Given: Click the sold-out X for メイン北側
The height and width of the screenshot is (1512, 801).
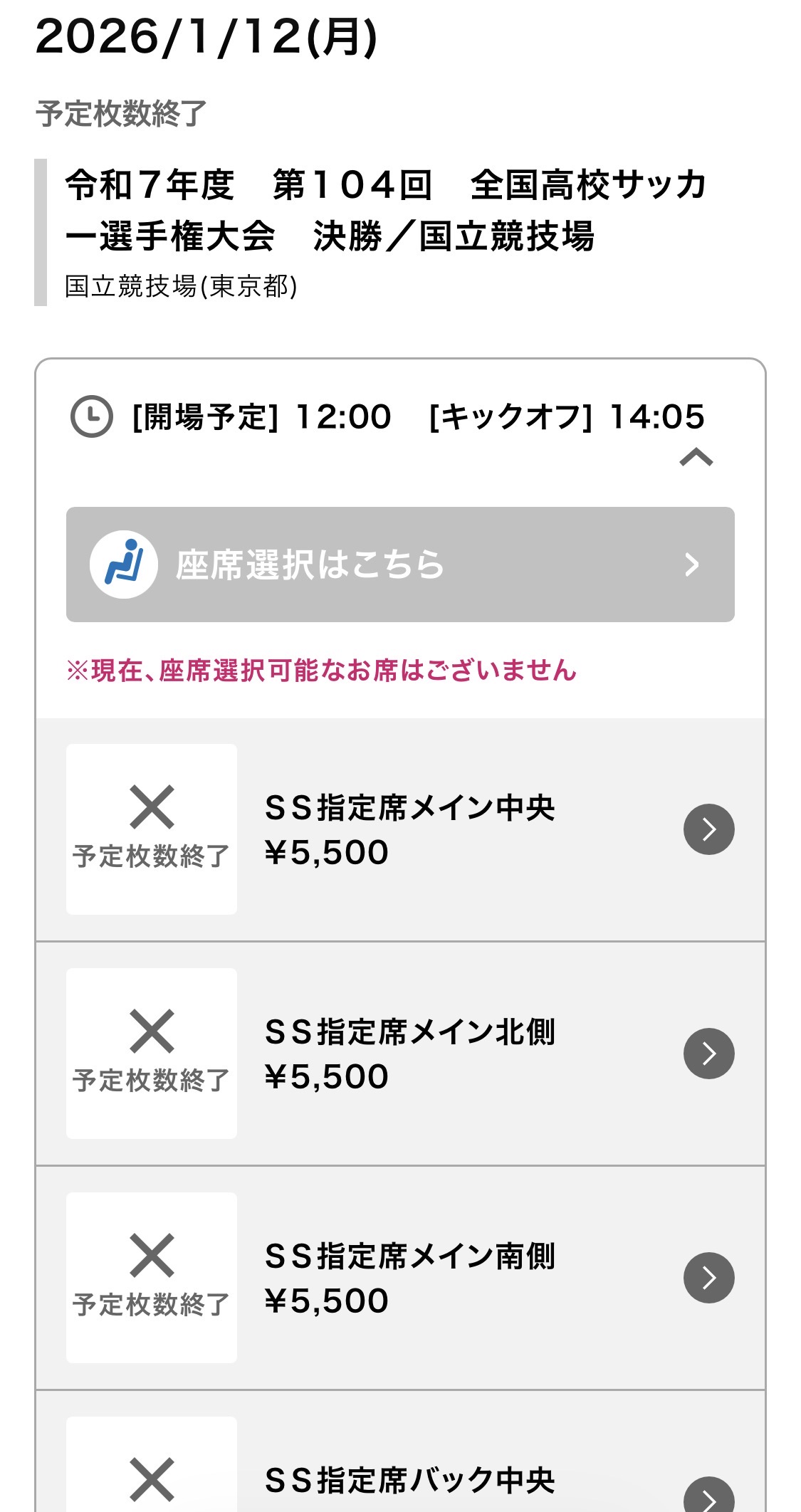Looking at the screenshot, I should (x=152, y=1031).
